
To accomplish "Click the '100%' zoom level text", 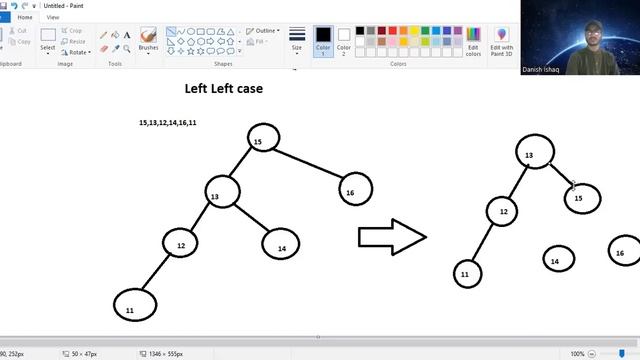I will point(577,354).
